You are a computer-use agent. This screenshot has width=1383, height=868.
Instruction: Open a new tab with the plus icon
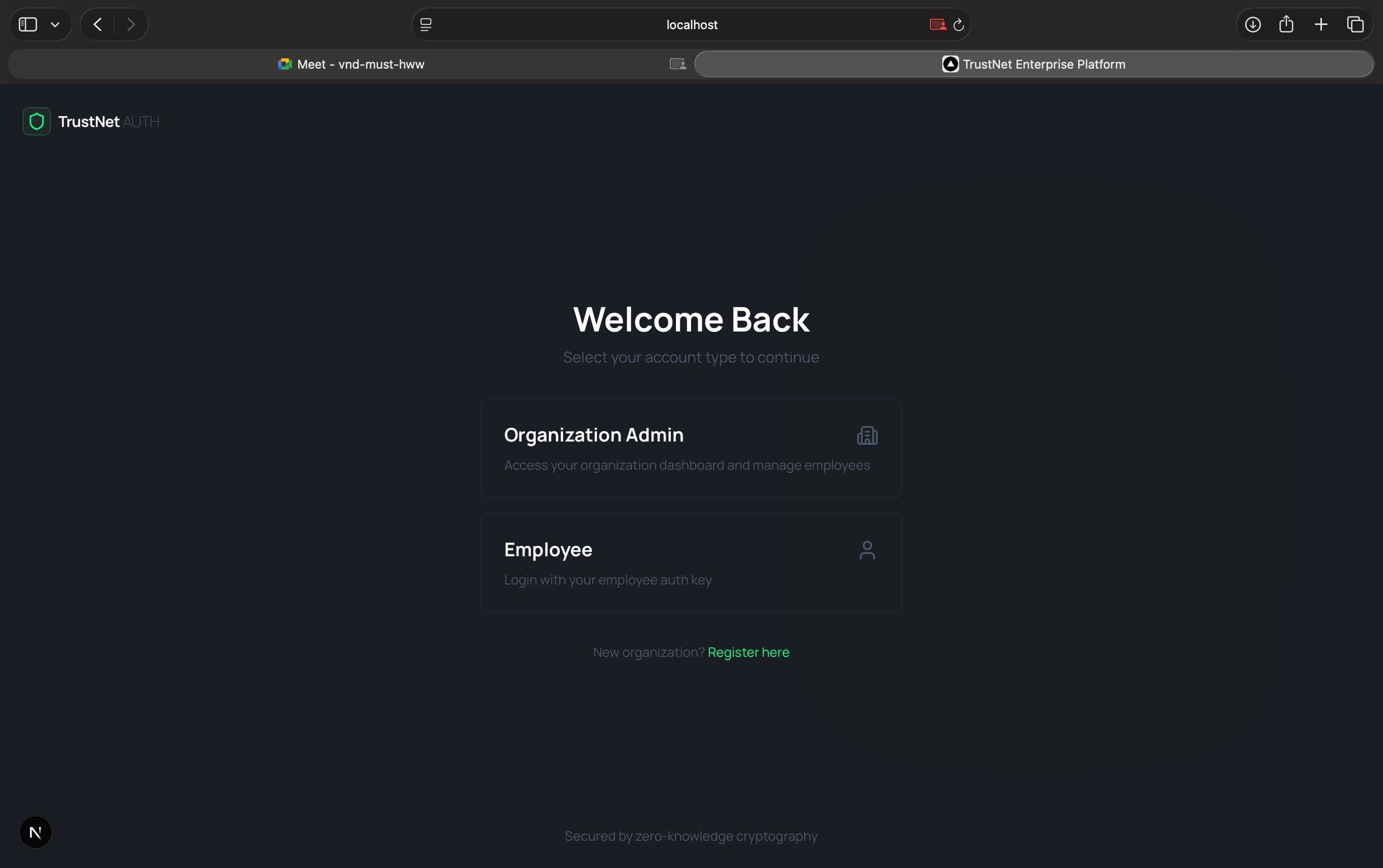click(1321, 24)
